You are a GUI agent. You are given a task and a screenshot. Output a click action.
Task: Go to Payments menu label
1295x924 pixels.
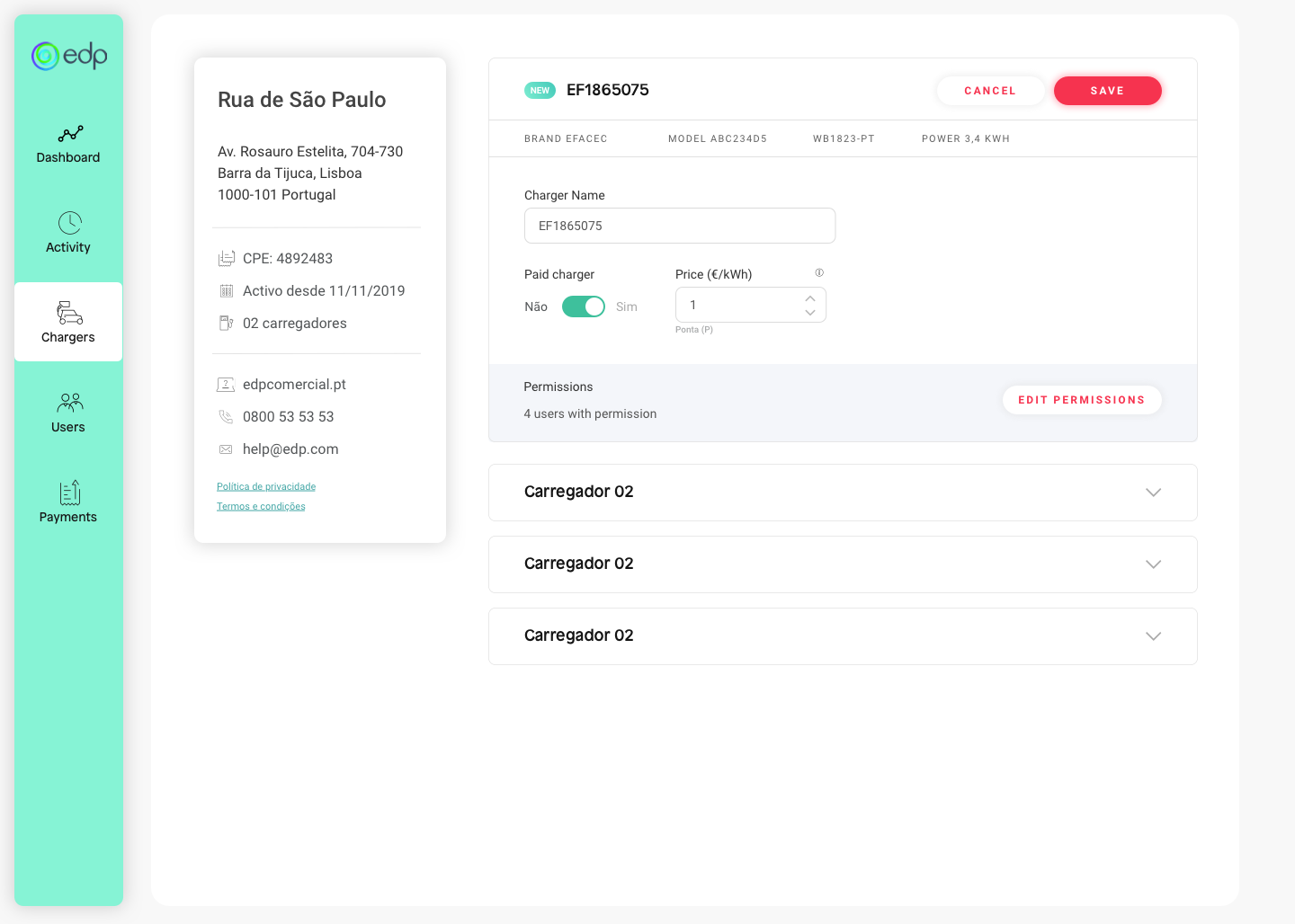[68, 517]
